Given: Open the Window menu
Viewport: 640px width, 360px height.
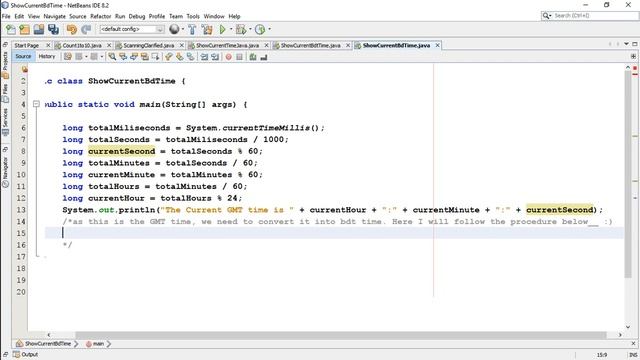Looking at the screenshot, I should tap(214, 16).
